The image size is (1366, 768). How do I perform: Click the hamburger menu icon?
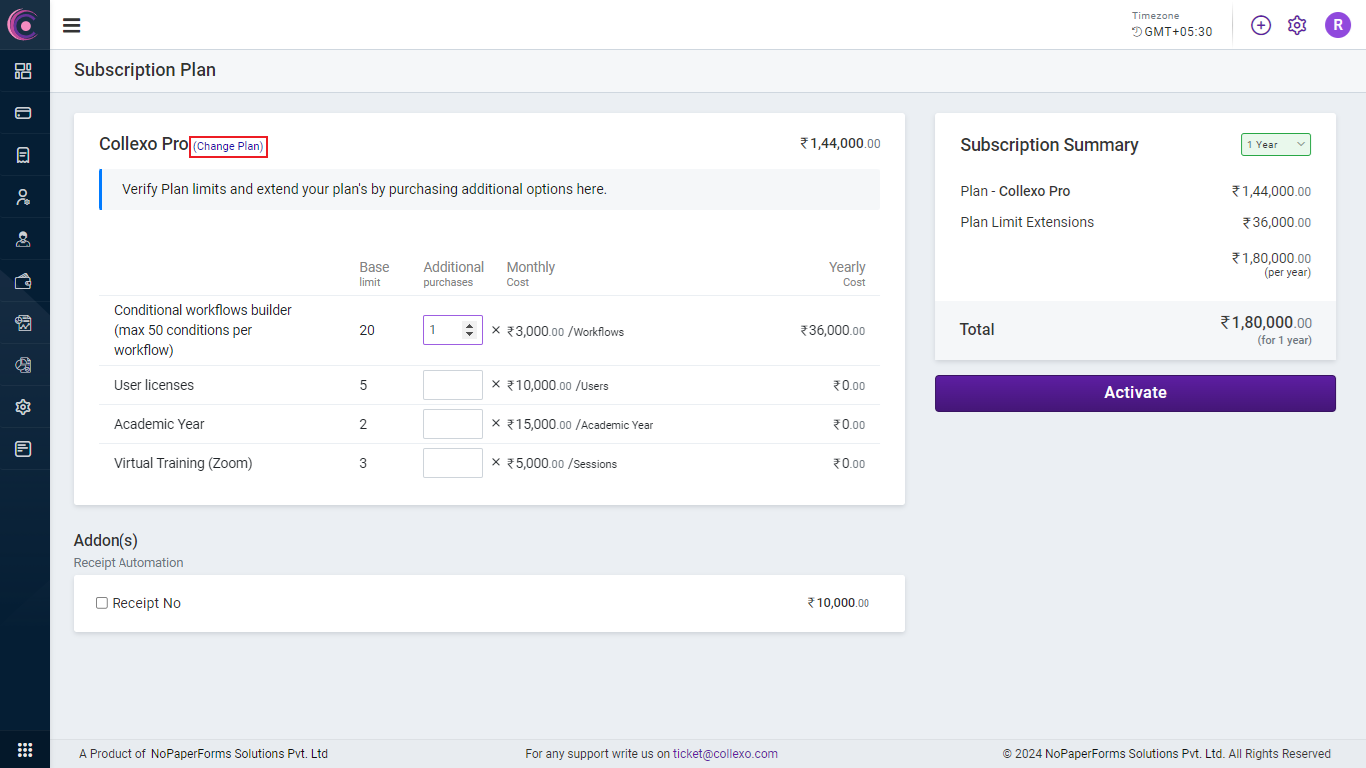[x=72, y=26]
